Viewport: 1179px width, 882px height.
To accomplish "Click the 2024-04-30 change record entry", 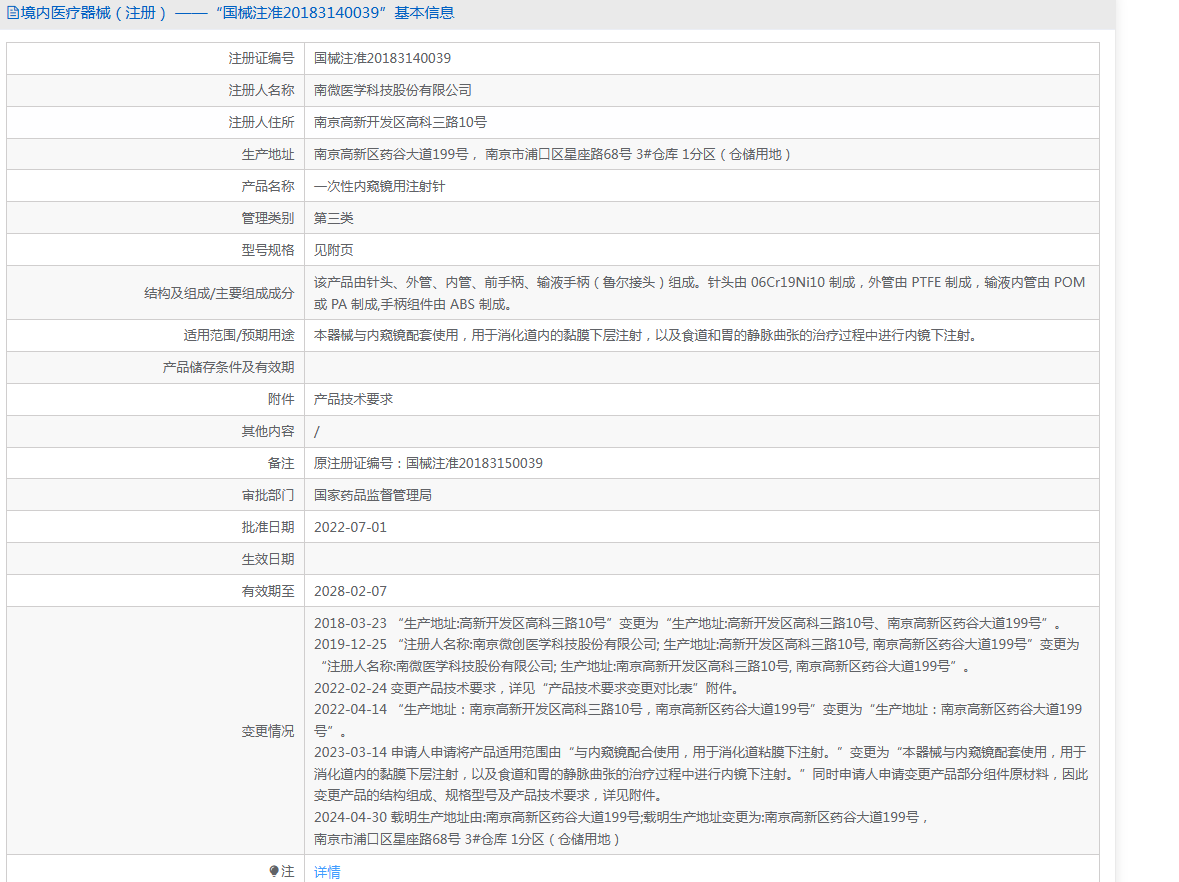I will [x=622, y=828].
